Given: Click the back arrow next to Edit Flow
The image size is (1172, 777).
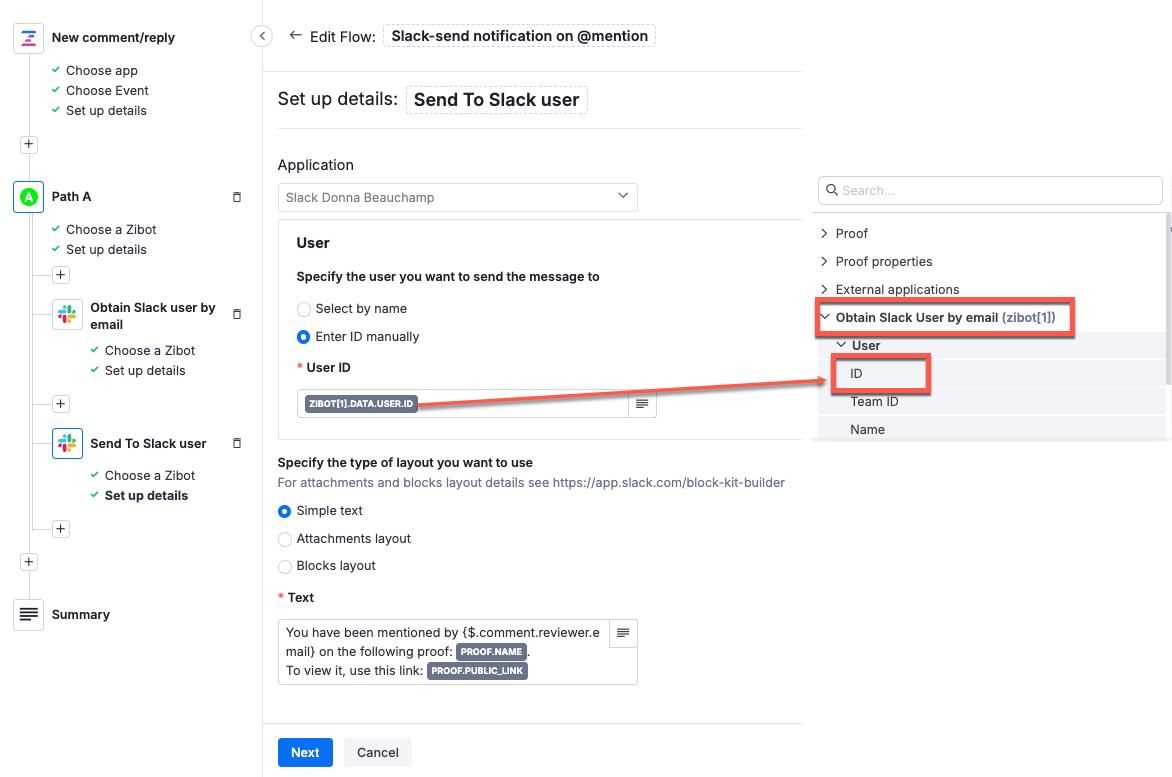Looking at the screenshot, I should pyautogui.click(x=295, y=36).
